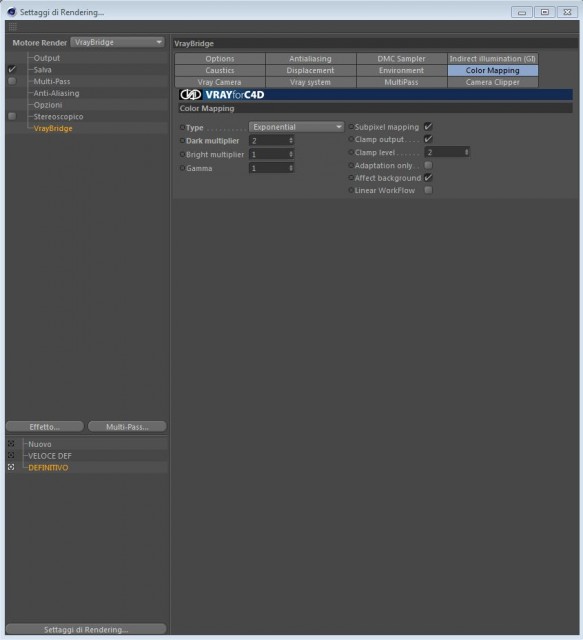Click the grid grip icon below title bar

[13, 27]
